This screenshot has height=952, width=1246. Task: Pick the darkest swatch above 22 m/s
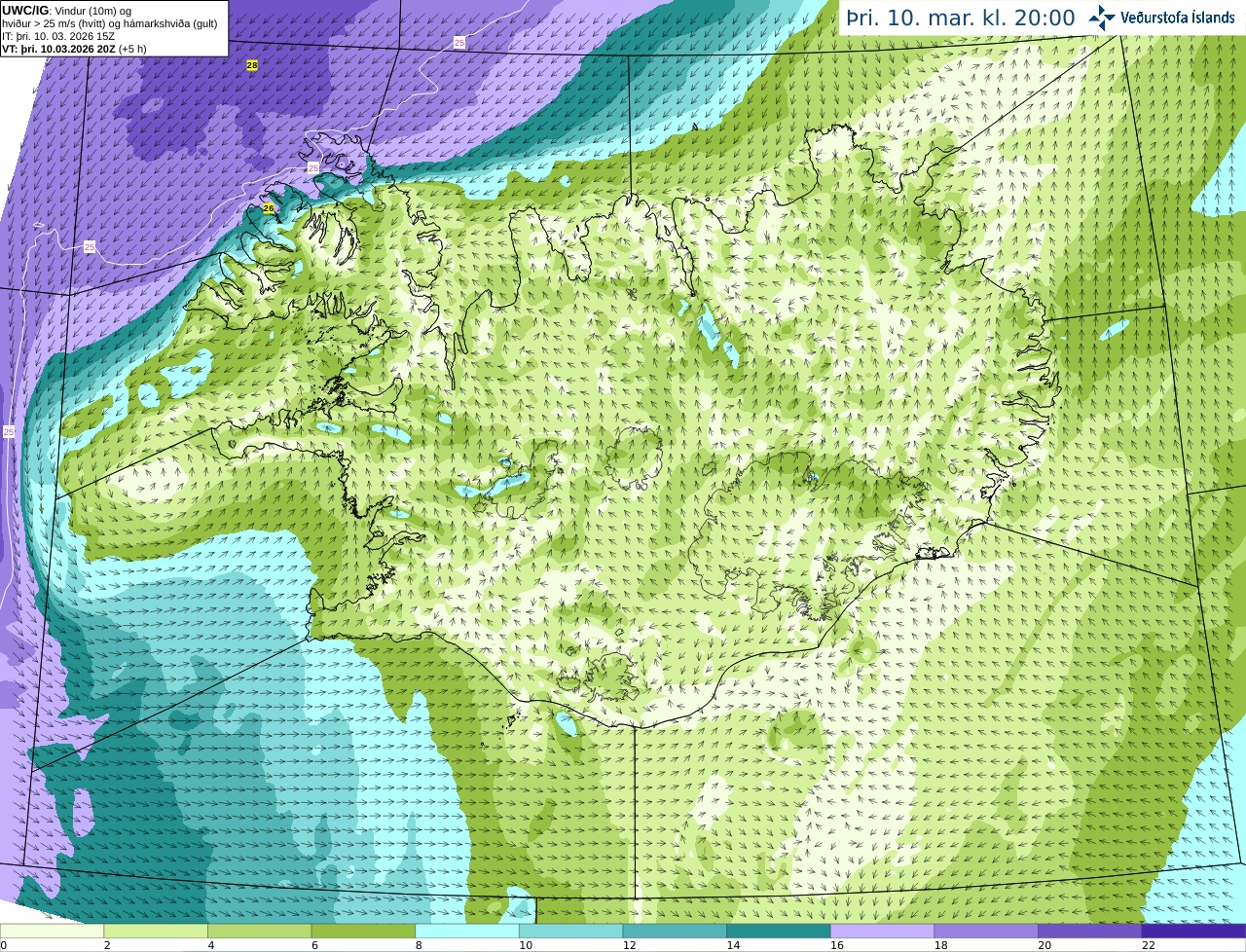(1193, 931)
